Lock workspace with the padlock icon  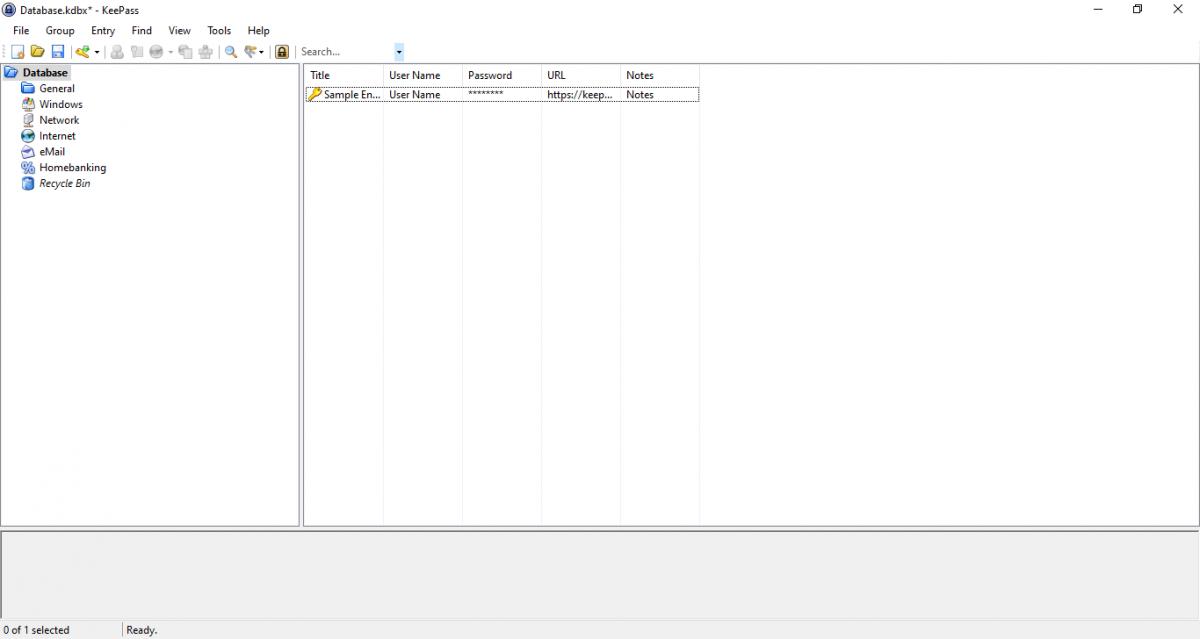282,51
